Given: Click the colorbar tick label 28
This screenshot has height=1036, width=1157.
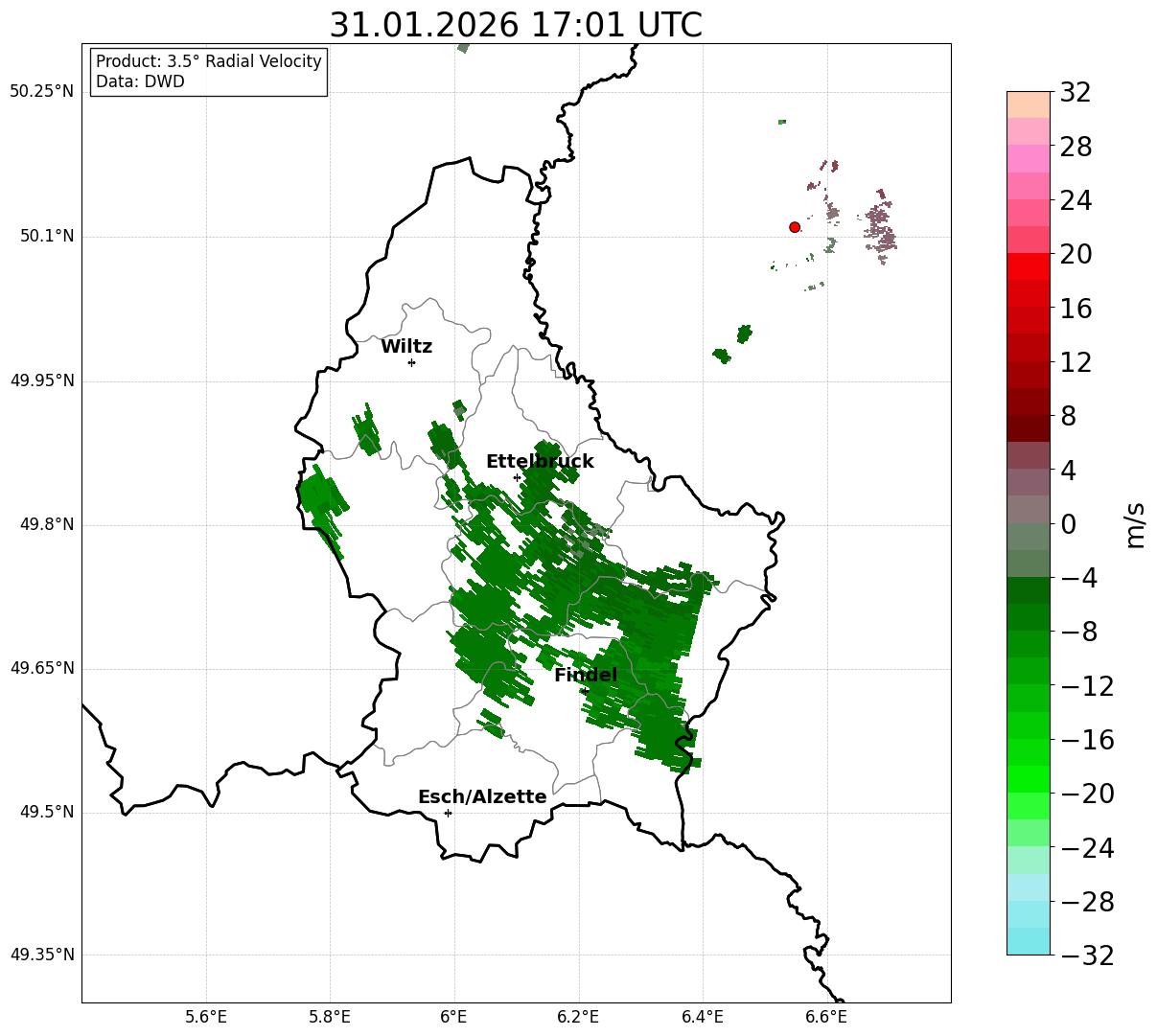Looking at the screenshot, I should coord(1076,147).
